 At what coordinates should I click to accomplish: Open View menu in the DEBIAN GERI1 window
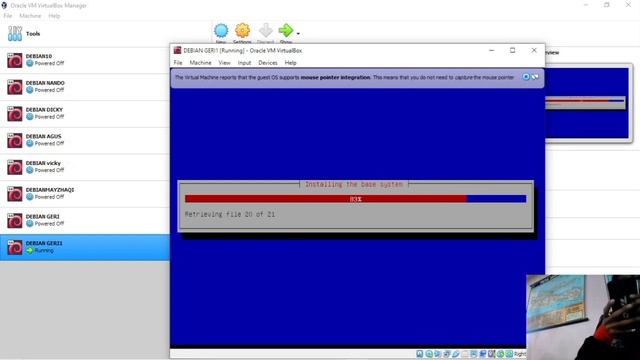pyautogui.click(x=224, y=63)
